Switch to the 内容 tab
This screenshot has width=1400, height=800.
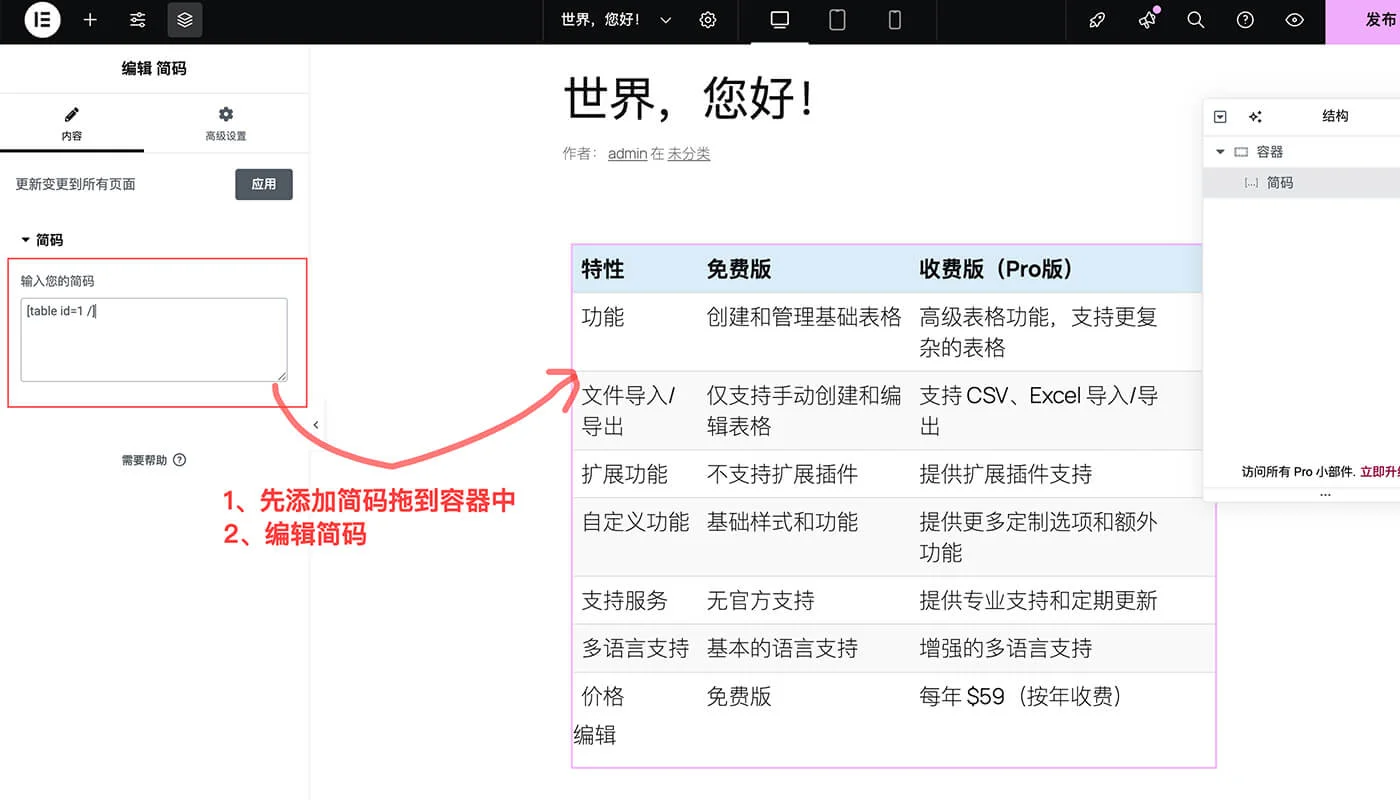pos(73,122)
